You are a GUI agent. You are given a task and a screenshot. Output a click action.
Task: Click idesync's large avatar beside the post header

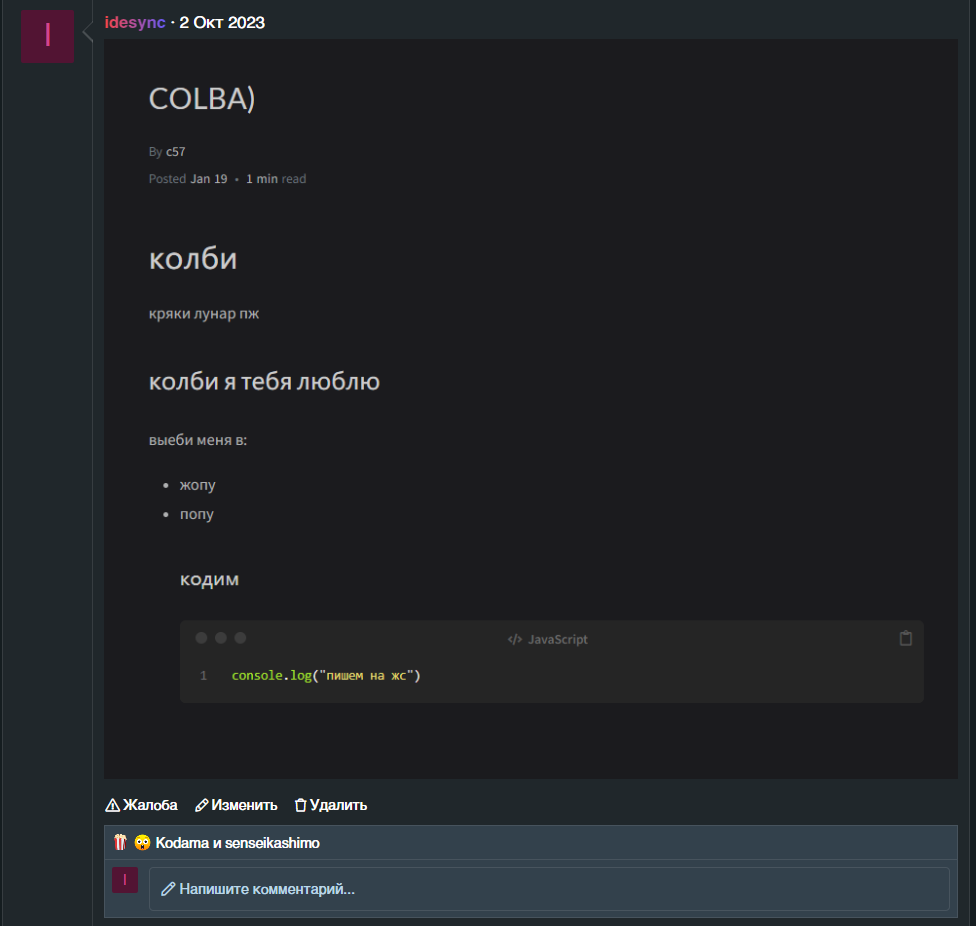click(x=47, y=37)
